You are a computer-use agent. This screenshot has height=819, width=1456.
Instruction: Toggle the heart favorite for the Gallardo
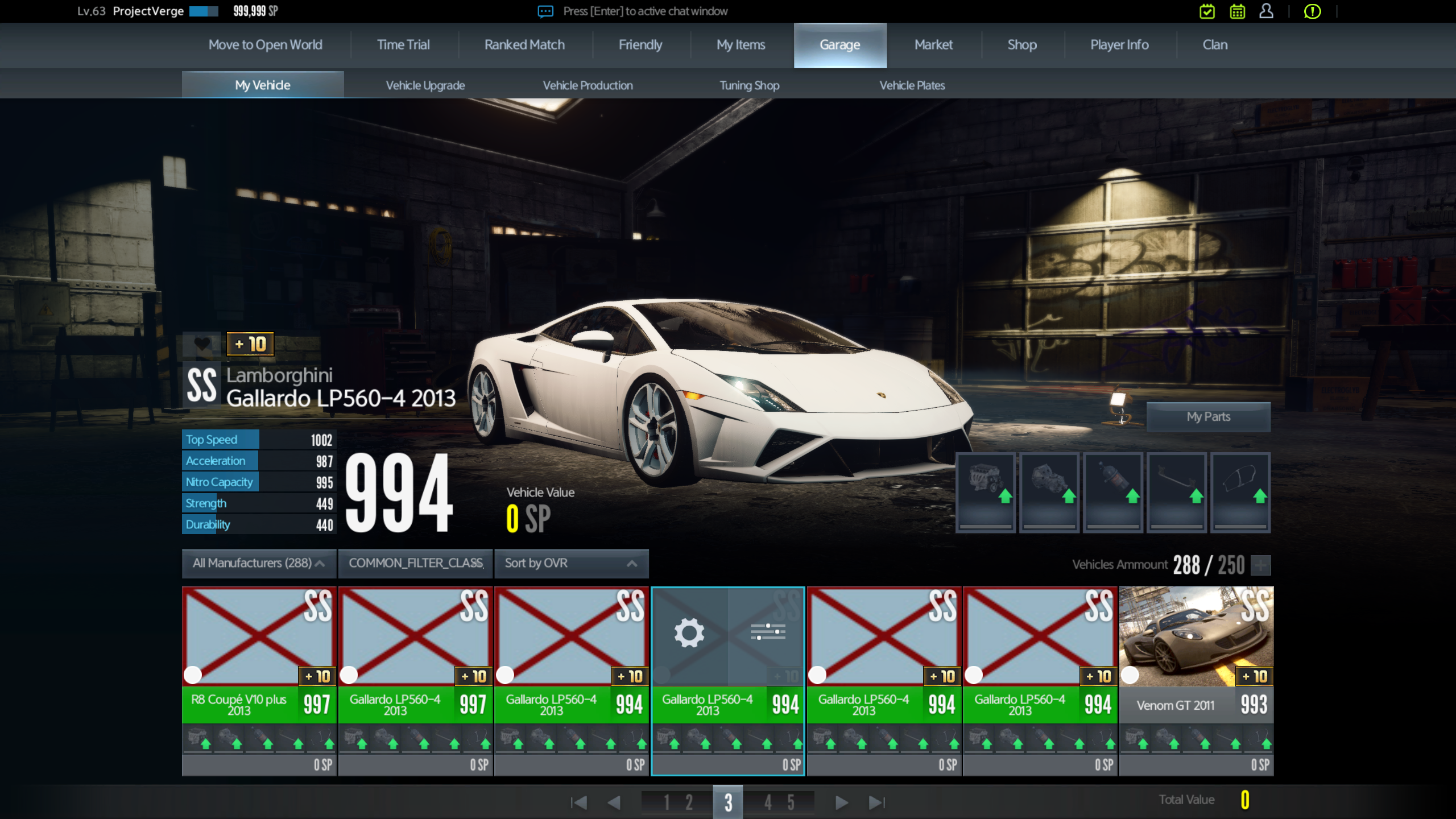pyautogui.click(x=202, y=344)
